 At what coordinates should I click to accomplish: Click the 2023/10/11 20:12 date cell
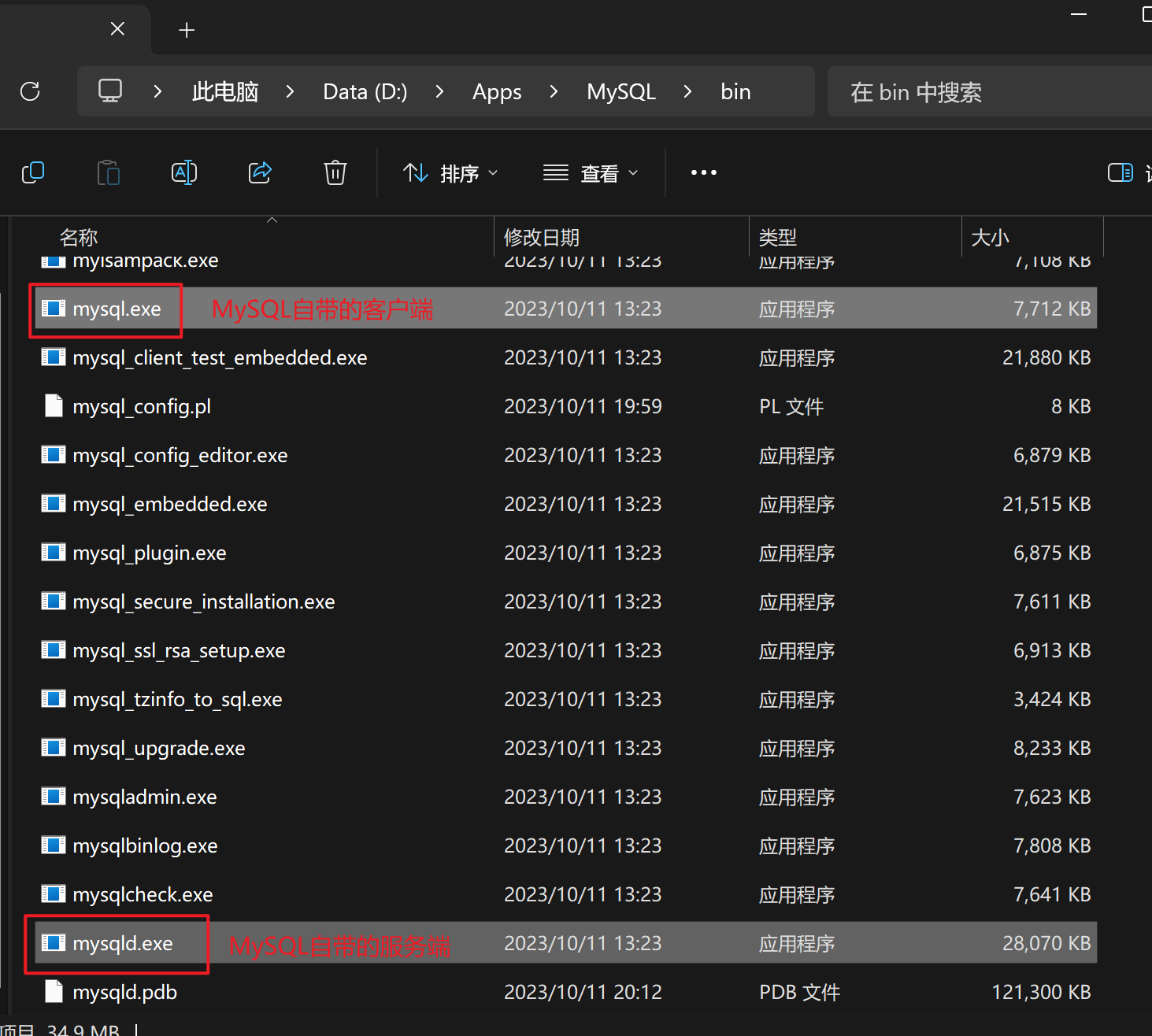[583, 992]
